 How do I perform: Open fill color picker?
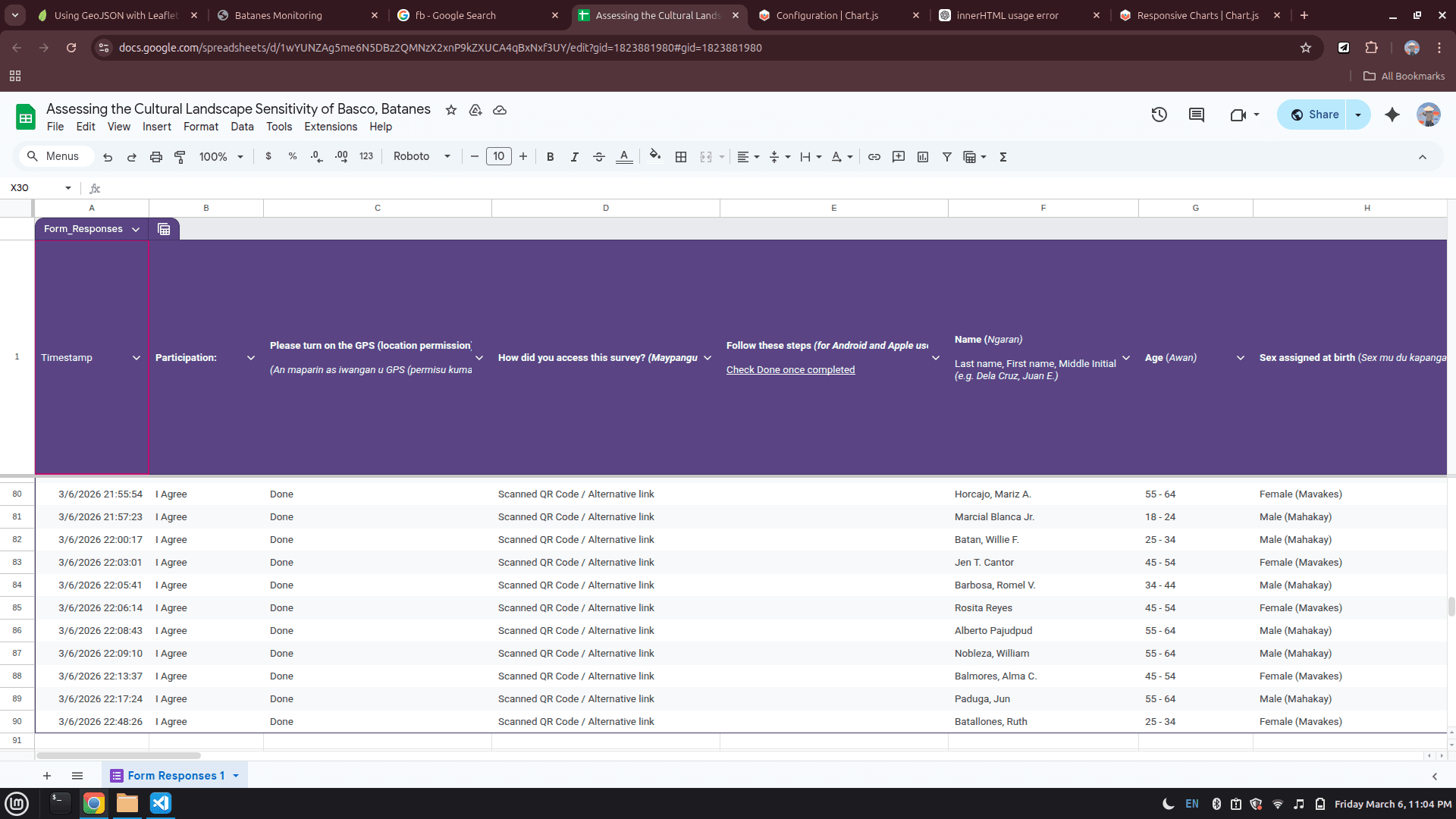tap(655, 155)
